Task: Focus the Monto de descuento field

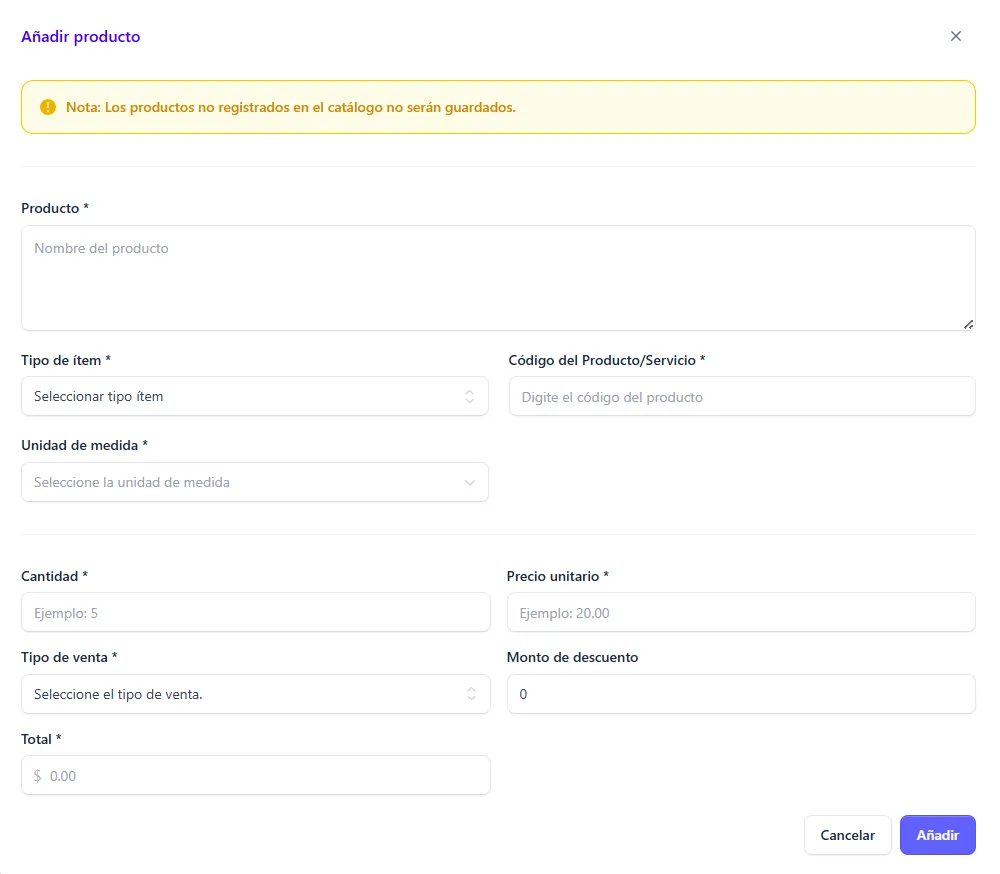Action: (x=740, y=694)
